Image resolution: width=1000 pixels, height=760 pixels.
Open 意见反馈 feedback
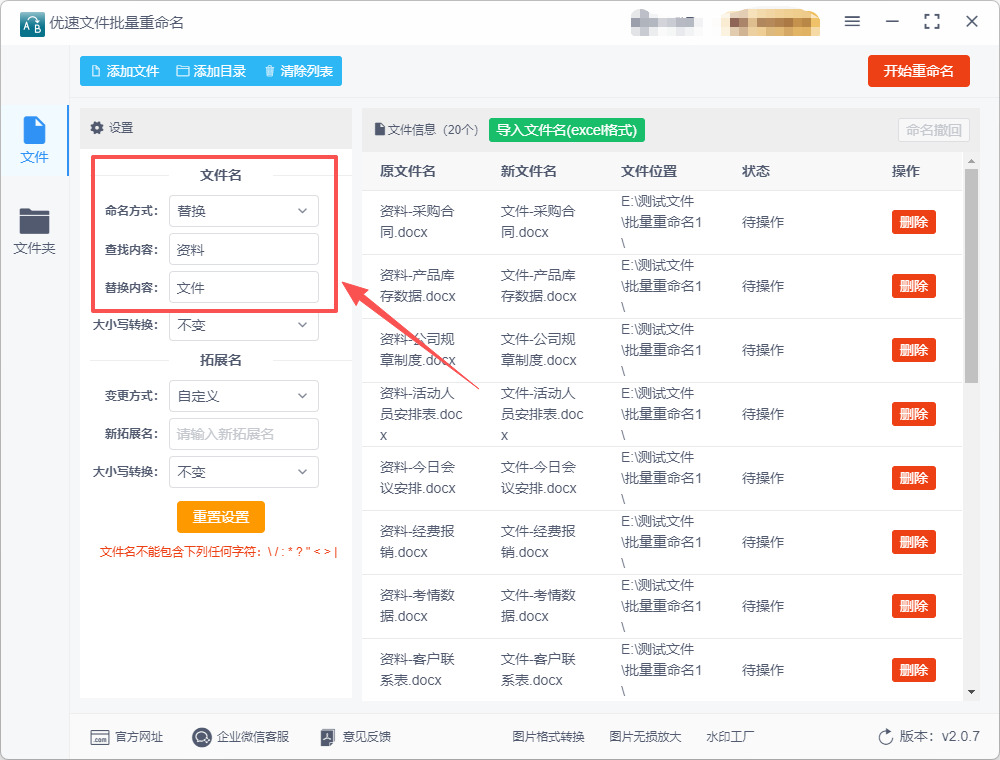(x=355, y=737)
